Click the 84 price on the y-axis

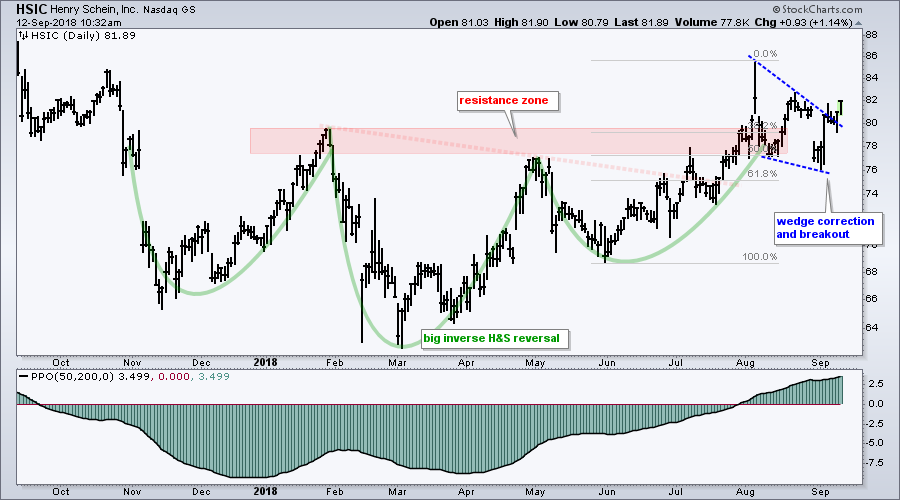[871, 77]
